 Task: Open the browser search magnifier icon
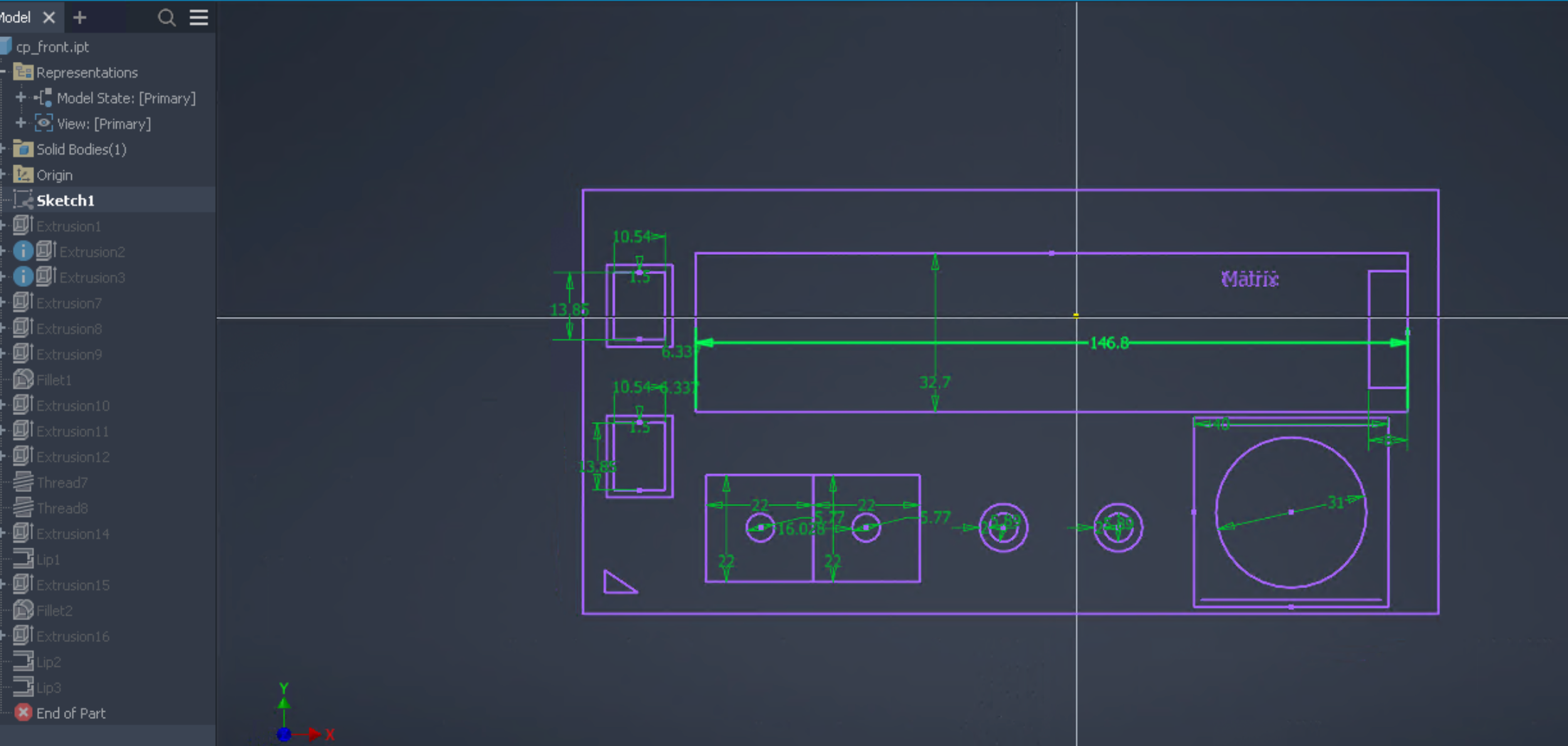[166, 18]
